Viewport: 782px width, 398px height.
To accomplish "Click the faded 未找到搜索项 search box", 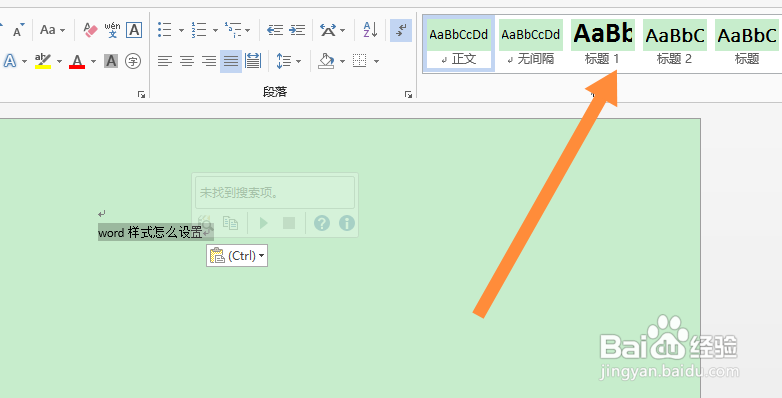I will pyautogui.click(x=275, y=193).
